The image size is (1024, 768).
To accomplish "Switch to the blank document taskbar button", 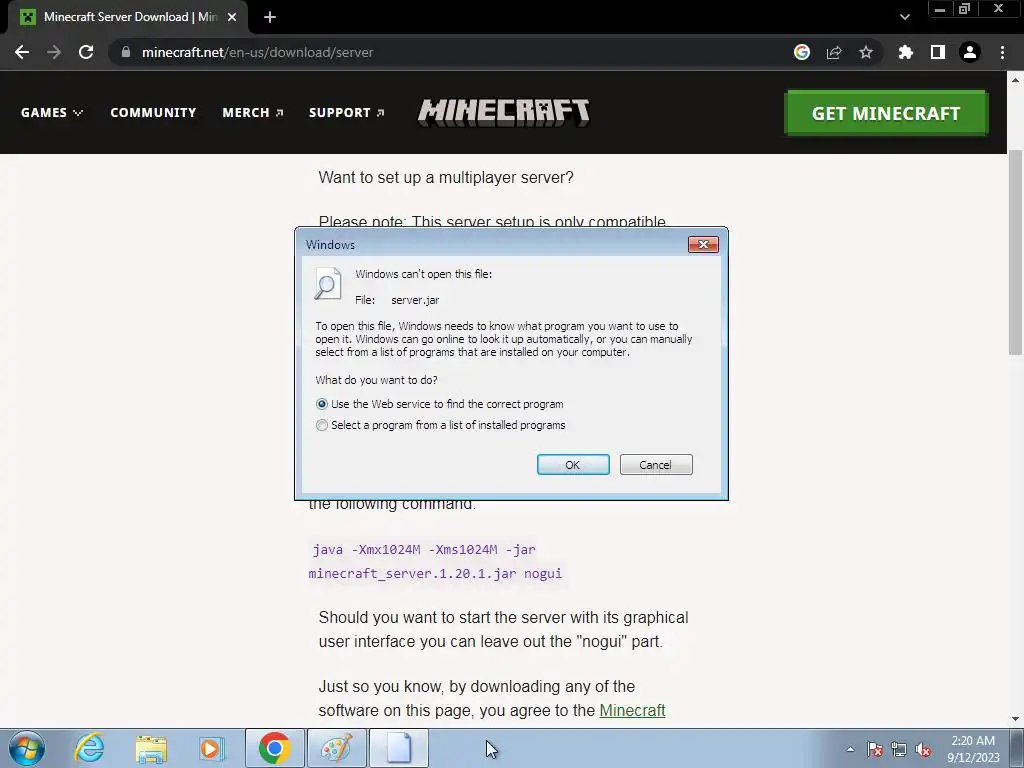I will tap(399, 748).
